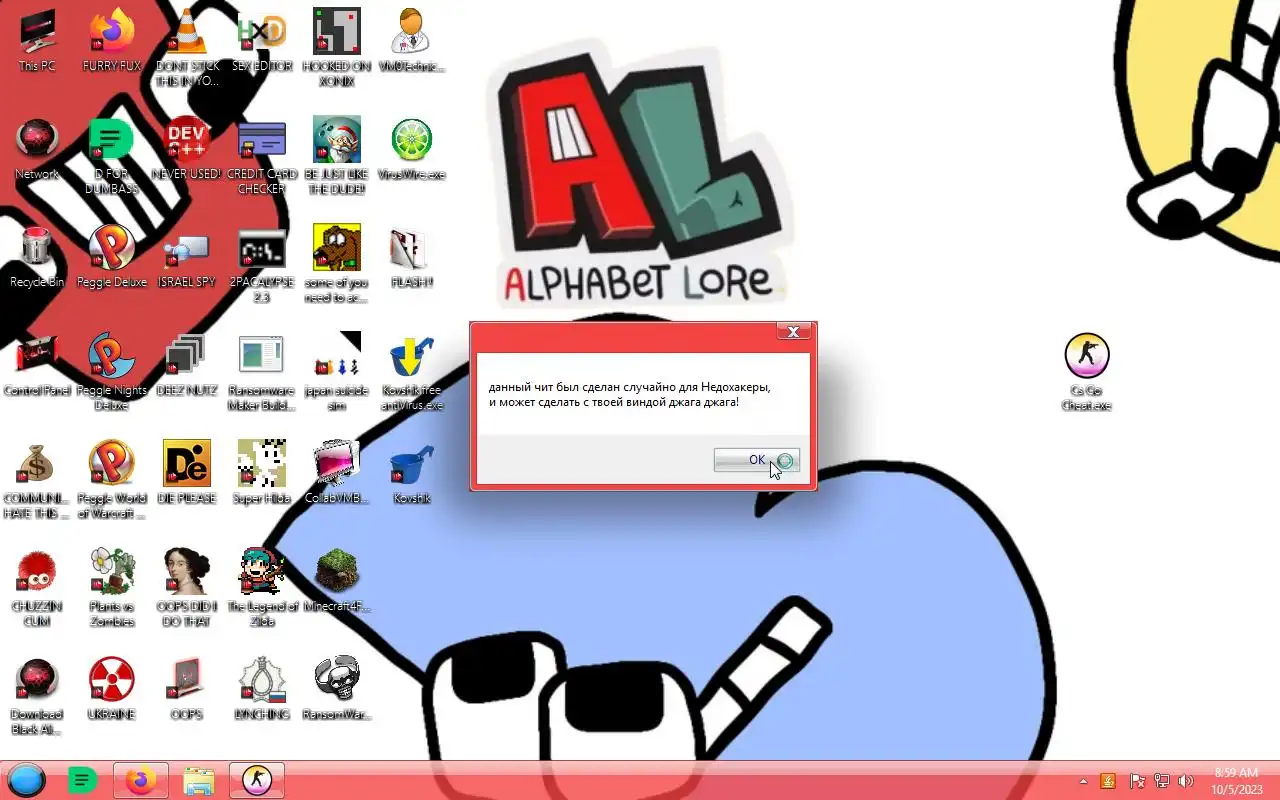Show hidden tray icons arrow

[1083, 781]
